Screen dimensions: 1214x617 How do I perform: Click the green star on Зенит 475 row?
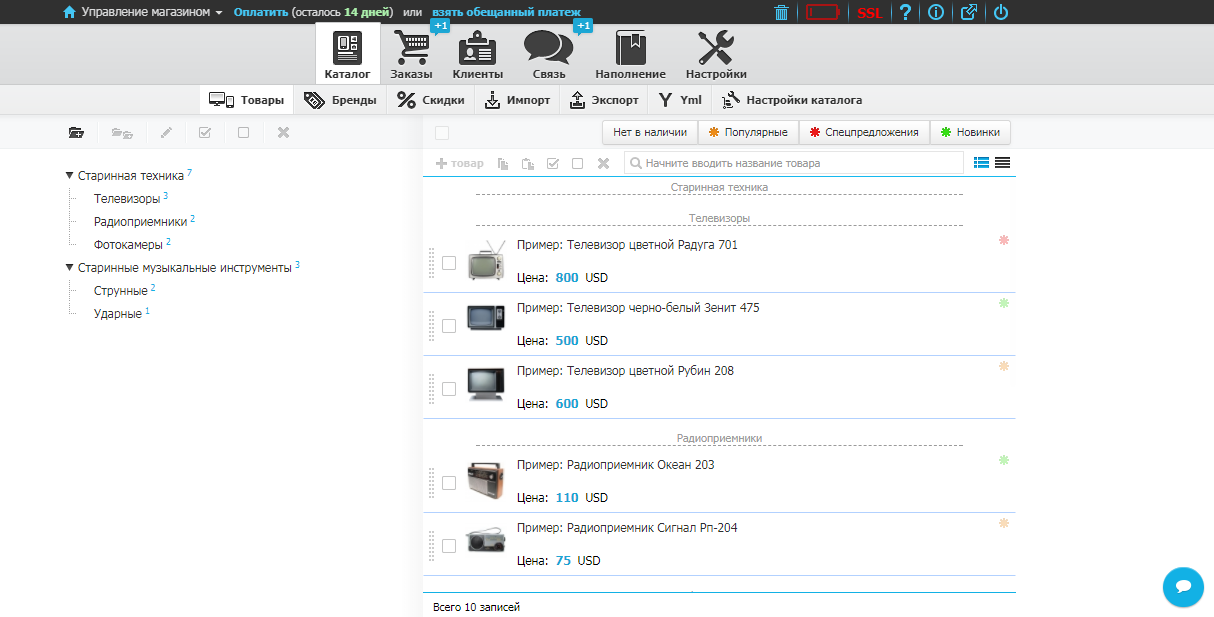click(1004, 303)
